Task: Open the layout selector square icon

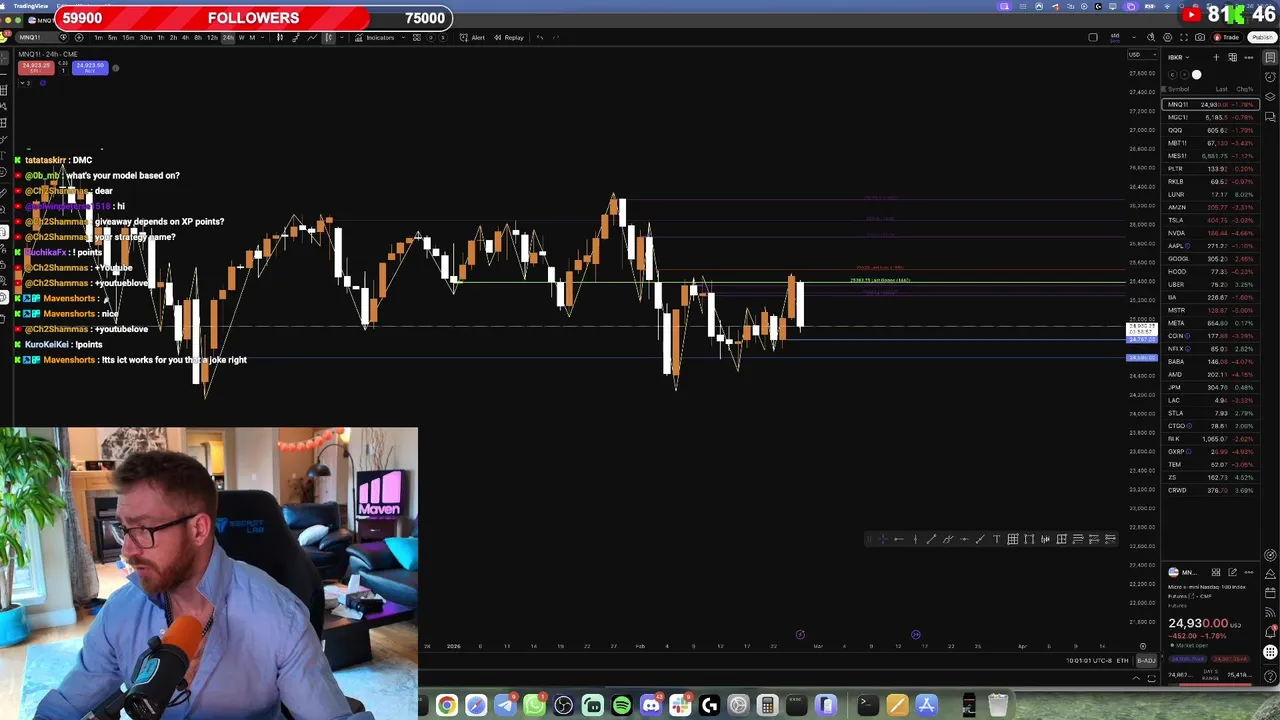Action: tap(1093, 37)
